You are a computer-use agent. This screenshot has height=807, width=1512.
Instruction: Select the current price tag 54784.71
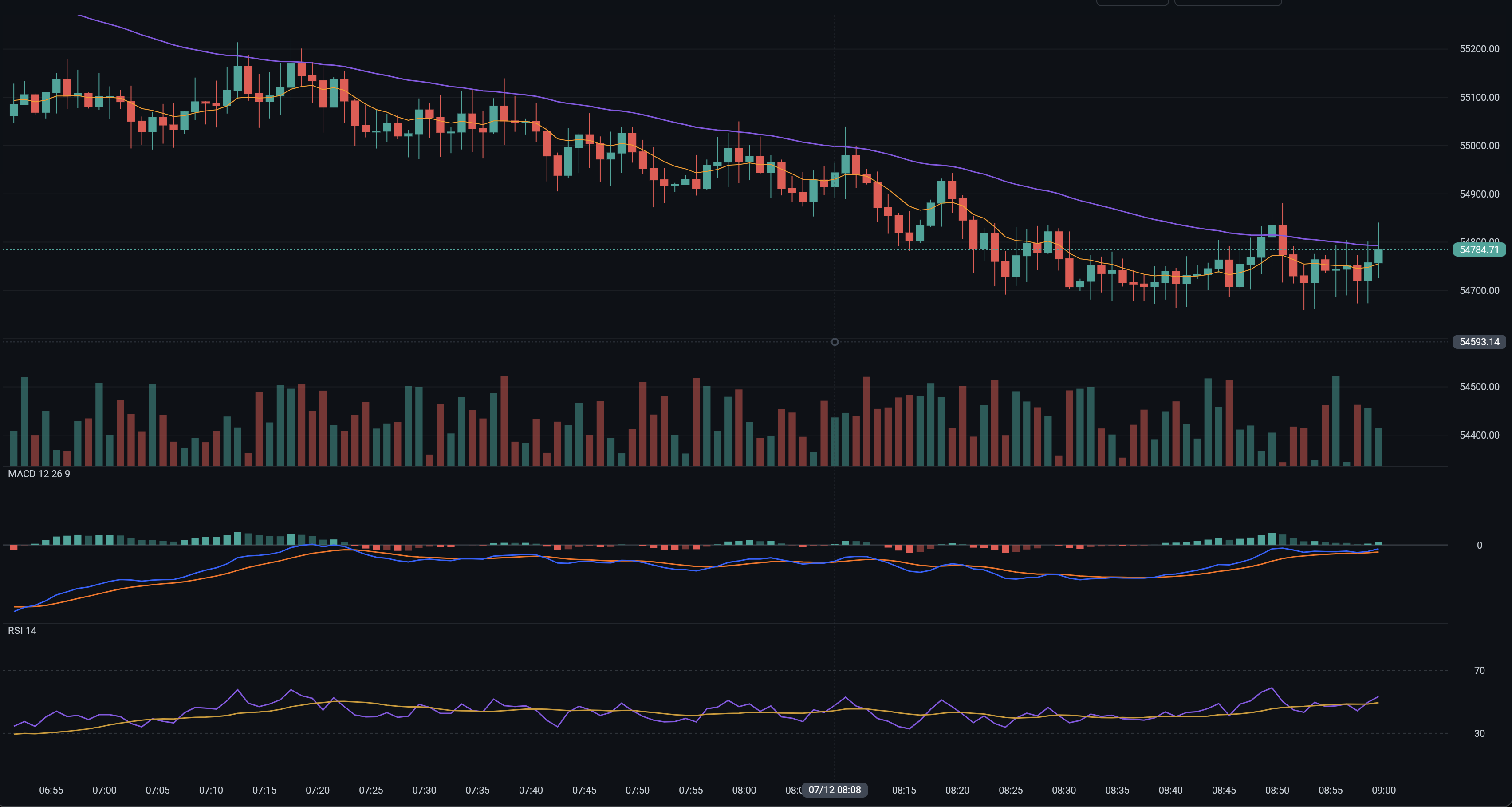tap(1479, 249)
